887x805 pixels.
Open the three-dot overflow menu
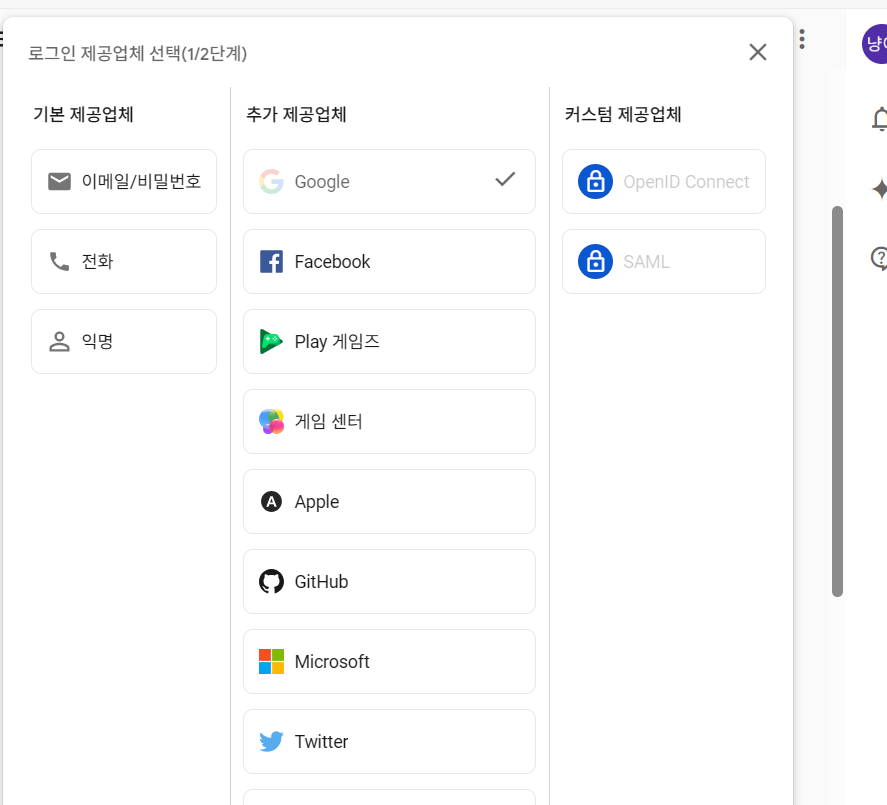[802, 39]
